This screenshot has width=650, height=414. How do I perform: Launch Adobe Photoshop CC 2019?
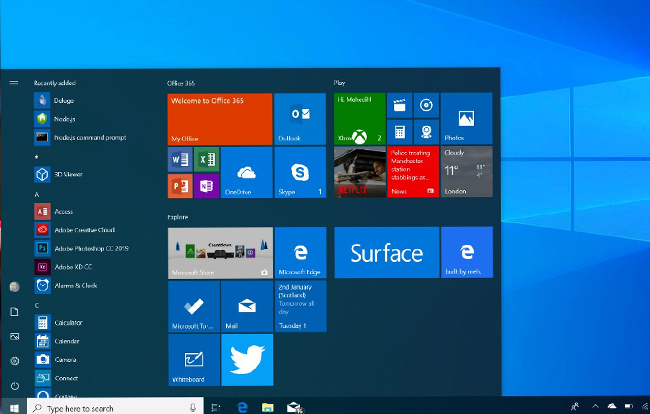click(x=81, y=248)
